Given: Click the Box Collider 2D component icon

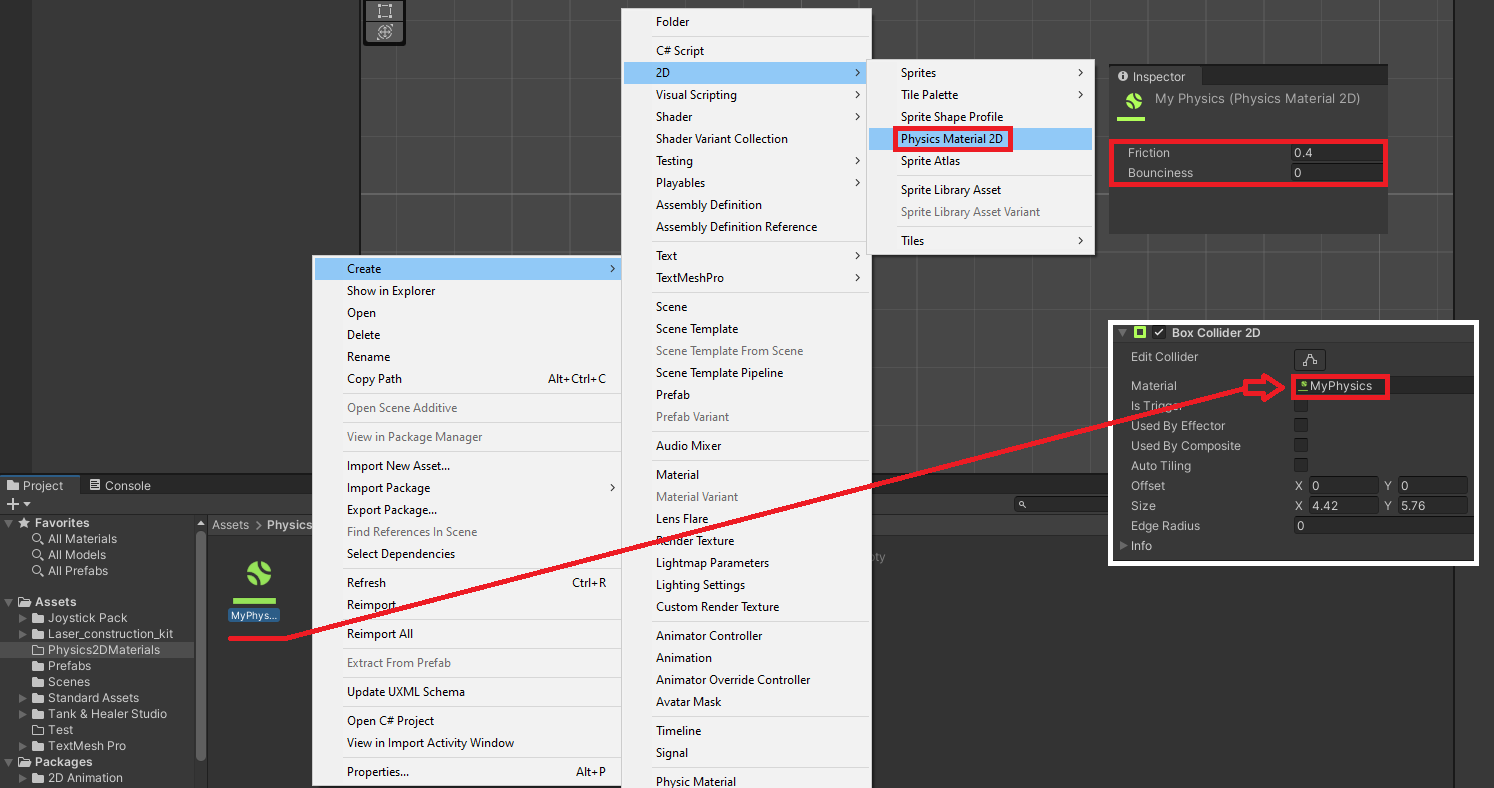Looking at the screenshot, I should point(1139,333).
